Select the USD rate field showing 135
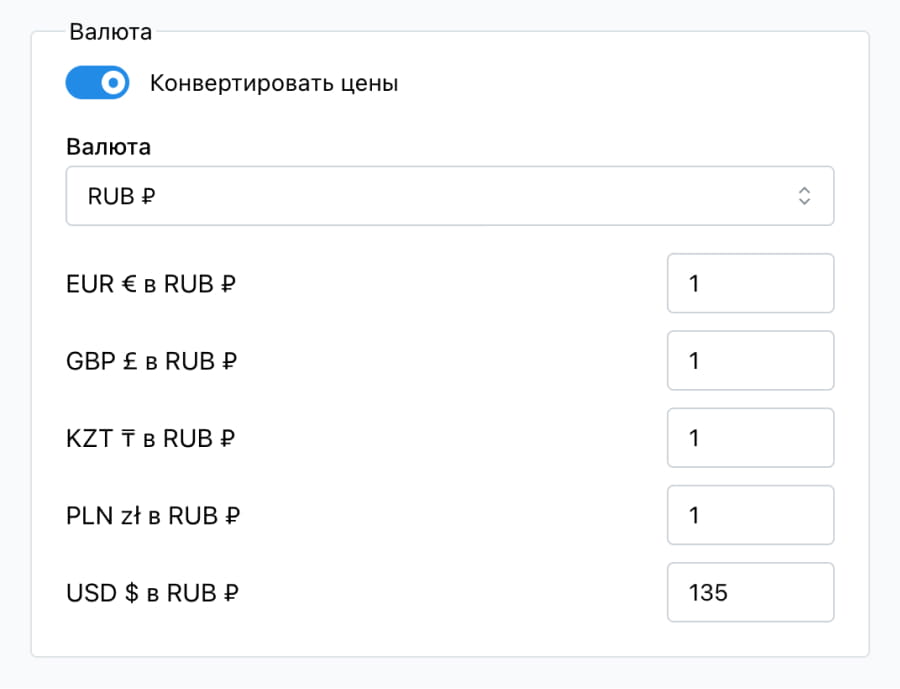The image size is (900, 689). point(750,592)
